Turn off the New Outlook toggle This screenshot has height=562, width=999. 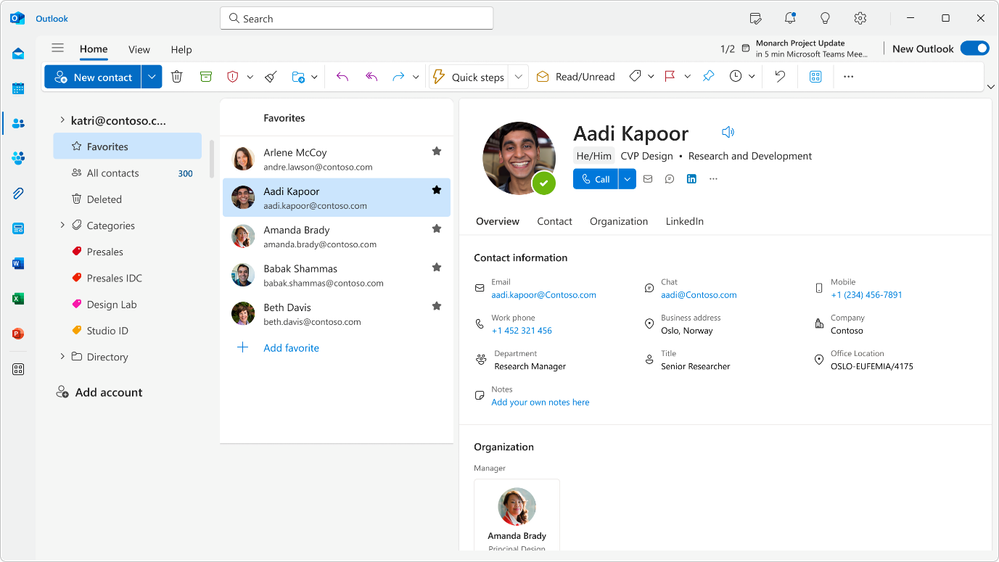[975, 48]
